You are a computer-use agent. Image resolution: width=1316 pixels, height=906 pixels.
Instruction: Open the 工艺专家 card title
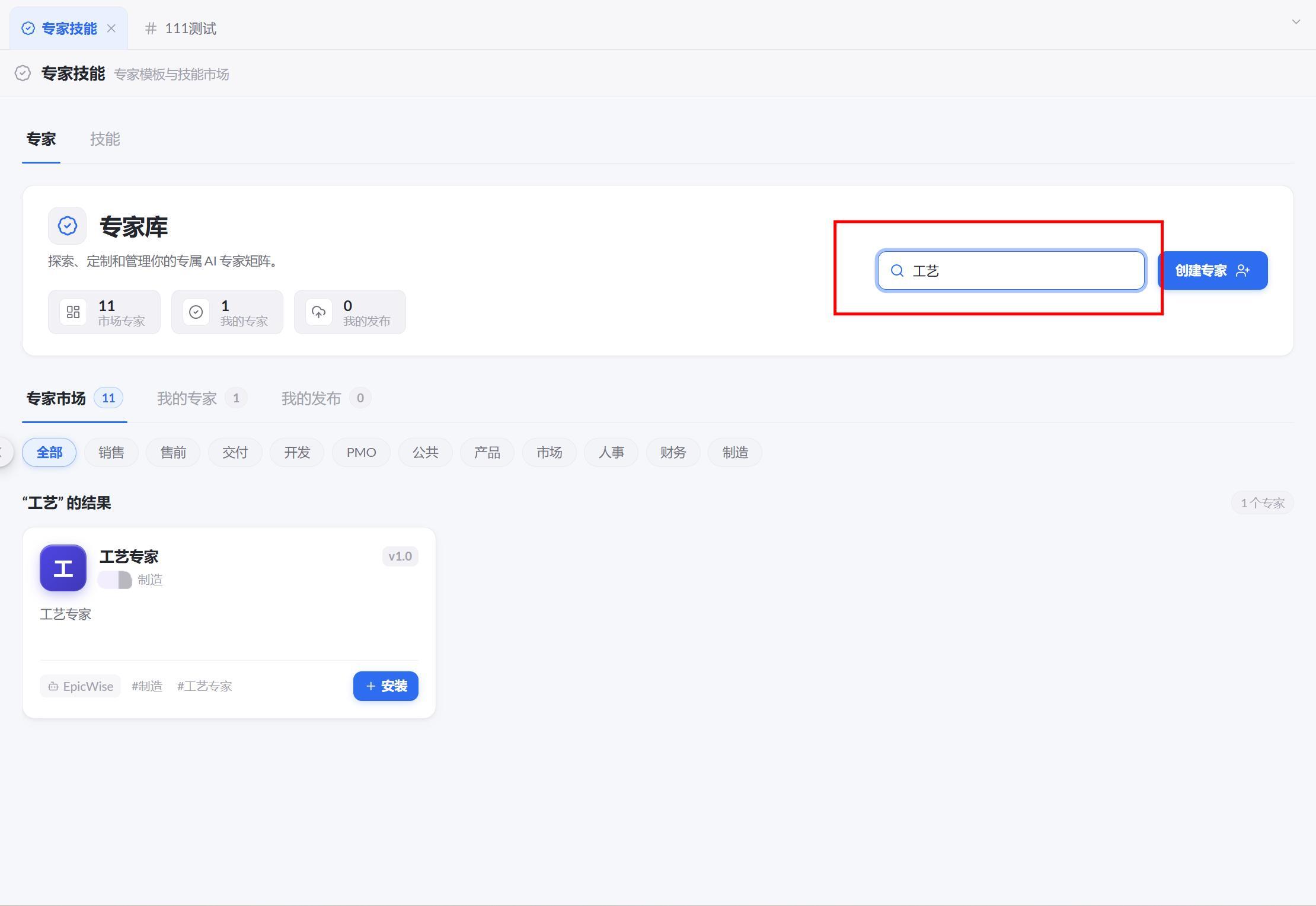click(x=129, y=557)
